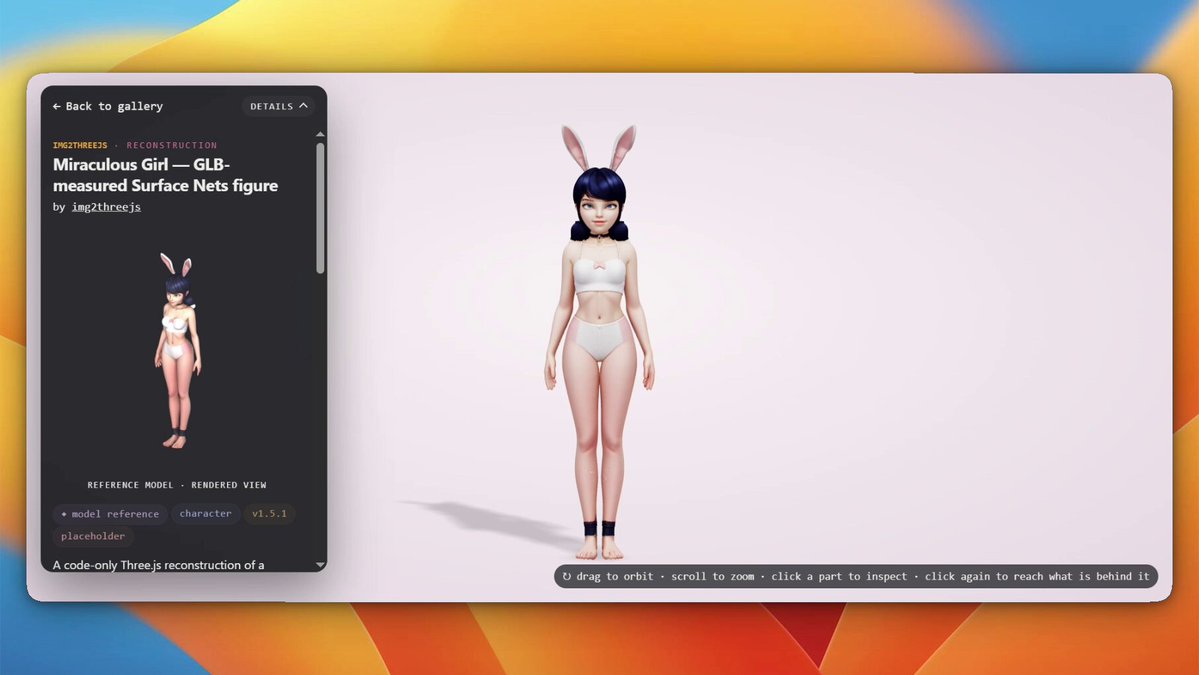Click the 'drag to orbit' hint text
The image size is (1199, 675).
pos(615,576)
